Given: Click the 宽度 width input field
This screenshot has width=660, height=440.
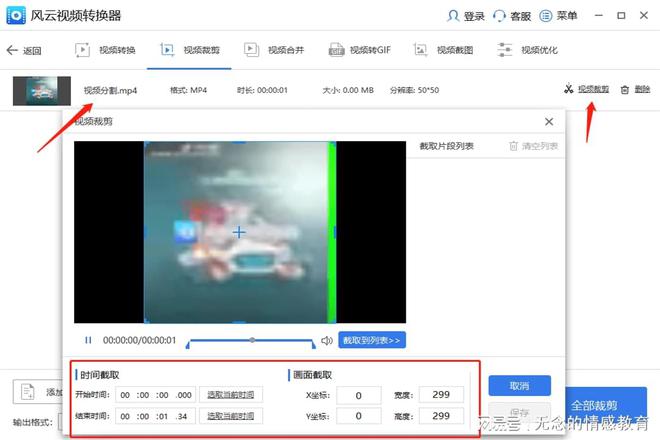Looking at the screenshot, I should [x=441, y=395].
